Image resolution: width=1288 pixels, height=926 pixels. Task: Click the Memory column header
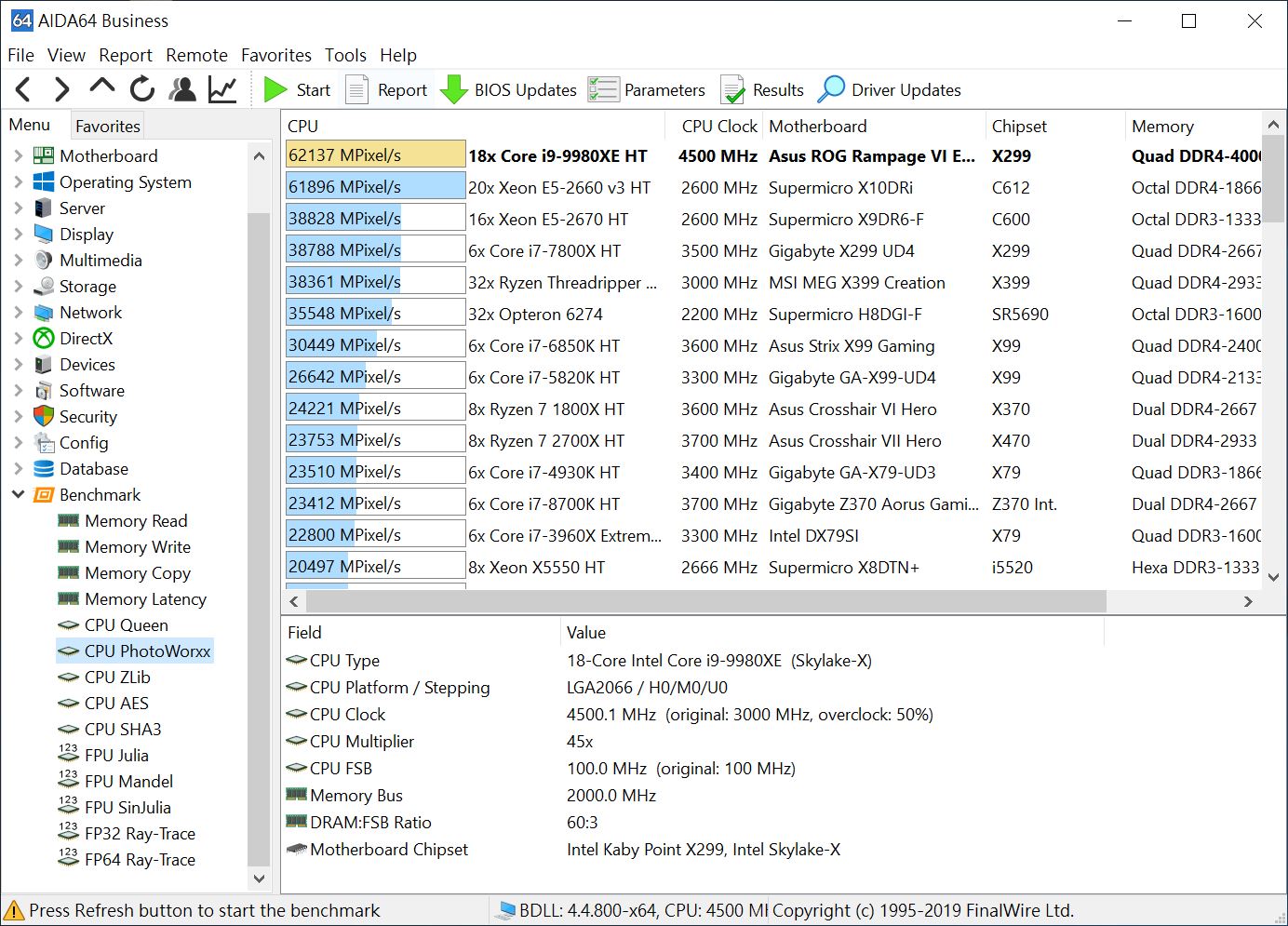tap(1194, 126)
